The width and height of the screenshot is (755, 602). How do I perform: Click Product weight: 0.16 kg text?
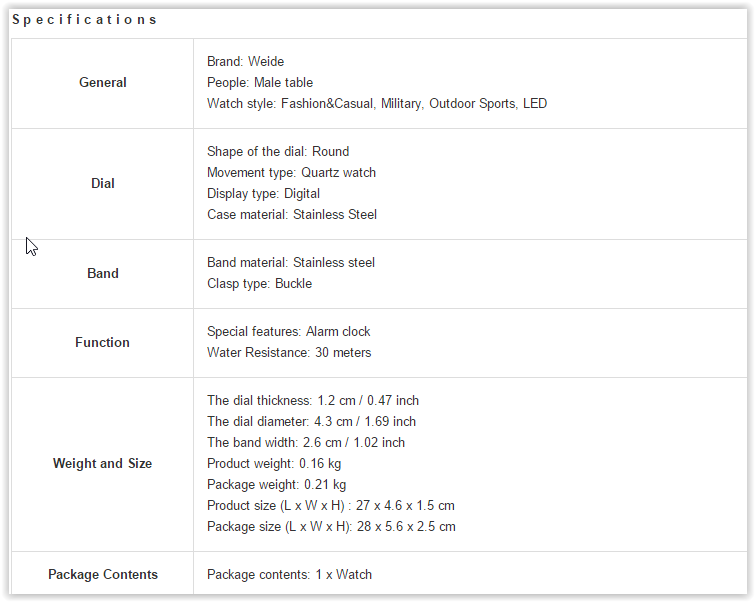click(x=274, y=463)
